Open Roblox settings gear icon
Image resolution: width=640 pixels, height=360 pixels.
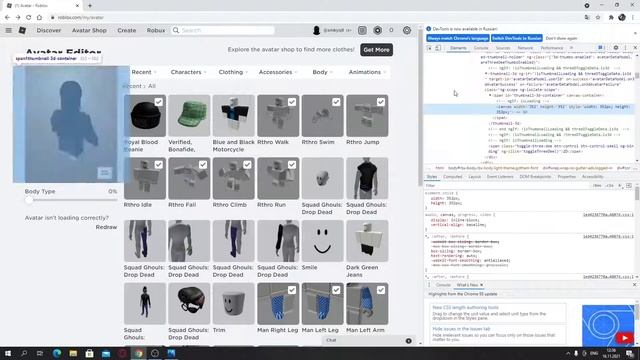coord(407,30)
